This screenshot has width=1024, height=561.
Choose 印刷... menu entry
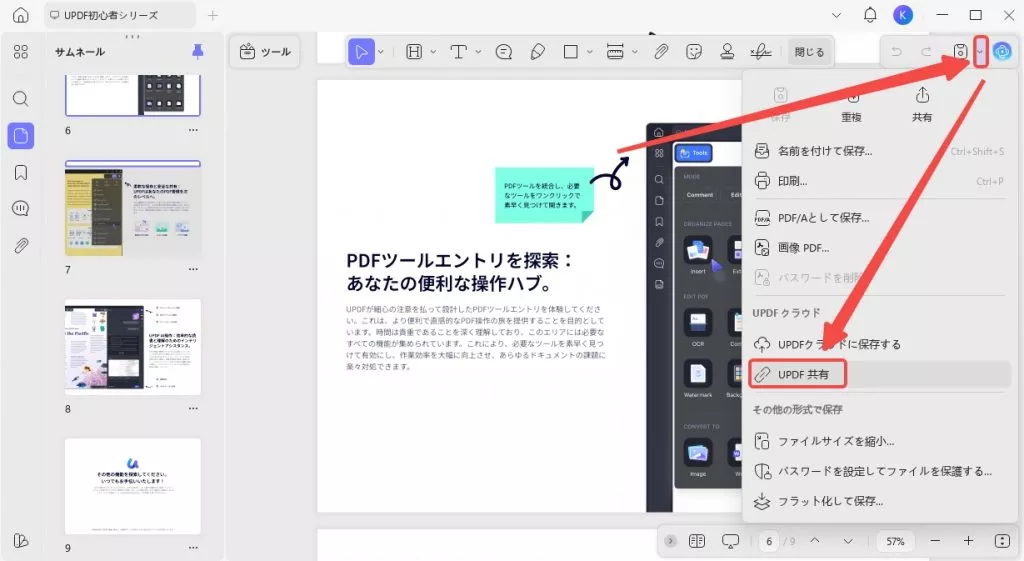(880, 181)
